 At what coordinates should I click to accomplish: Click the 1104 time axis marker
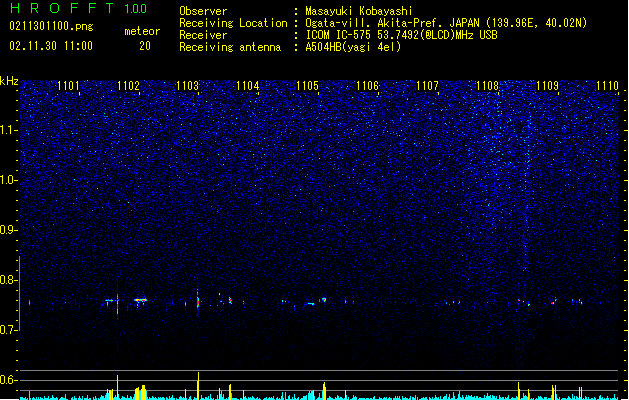click(248, 85)
